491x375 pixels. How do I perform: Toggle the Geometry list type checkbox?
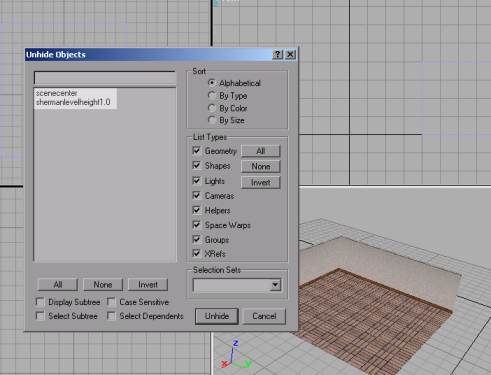[x=197, y=151]
